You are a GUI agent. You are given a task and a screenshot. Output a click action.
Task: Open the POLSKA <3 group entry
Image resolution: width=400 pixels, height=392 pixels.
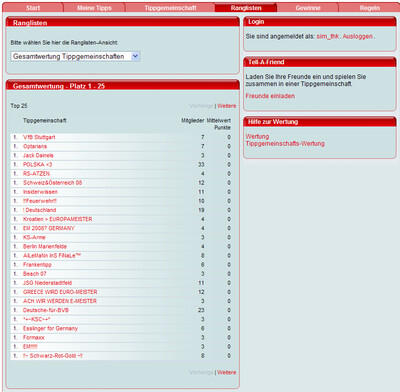click(37, 165)
